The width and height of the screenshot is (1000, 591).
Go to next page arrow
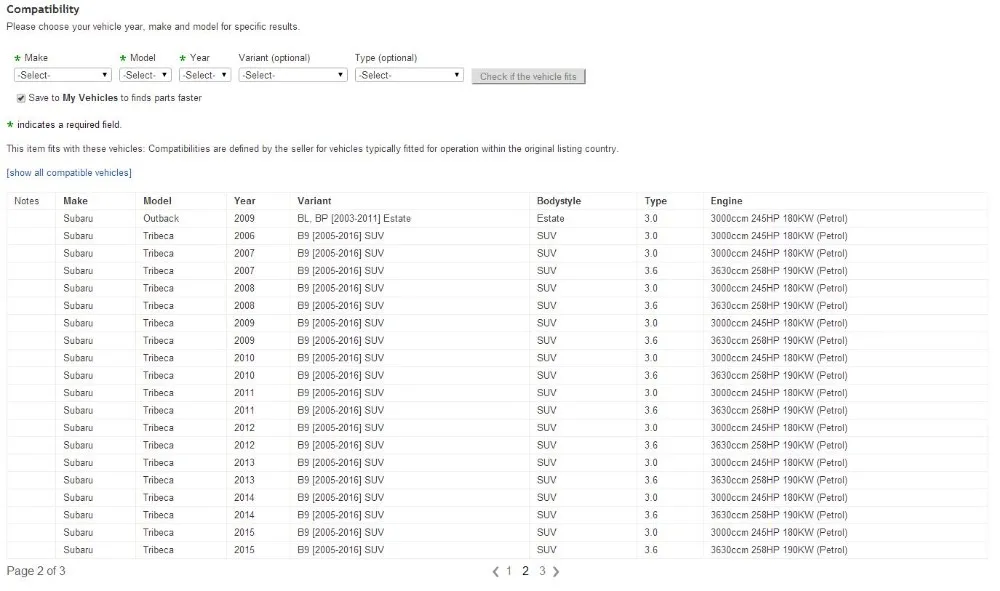[555, 572]
